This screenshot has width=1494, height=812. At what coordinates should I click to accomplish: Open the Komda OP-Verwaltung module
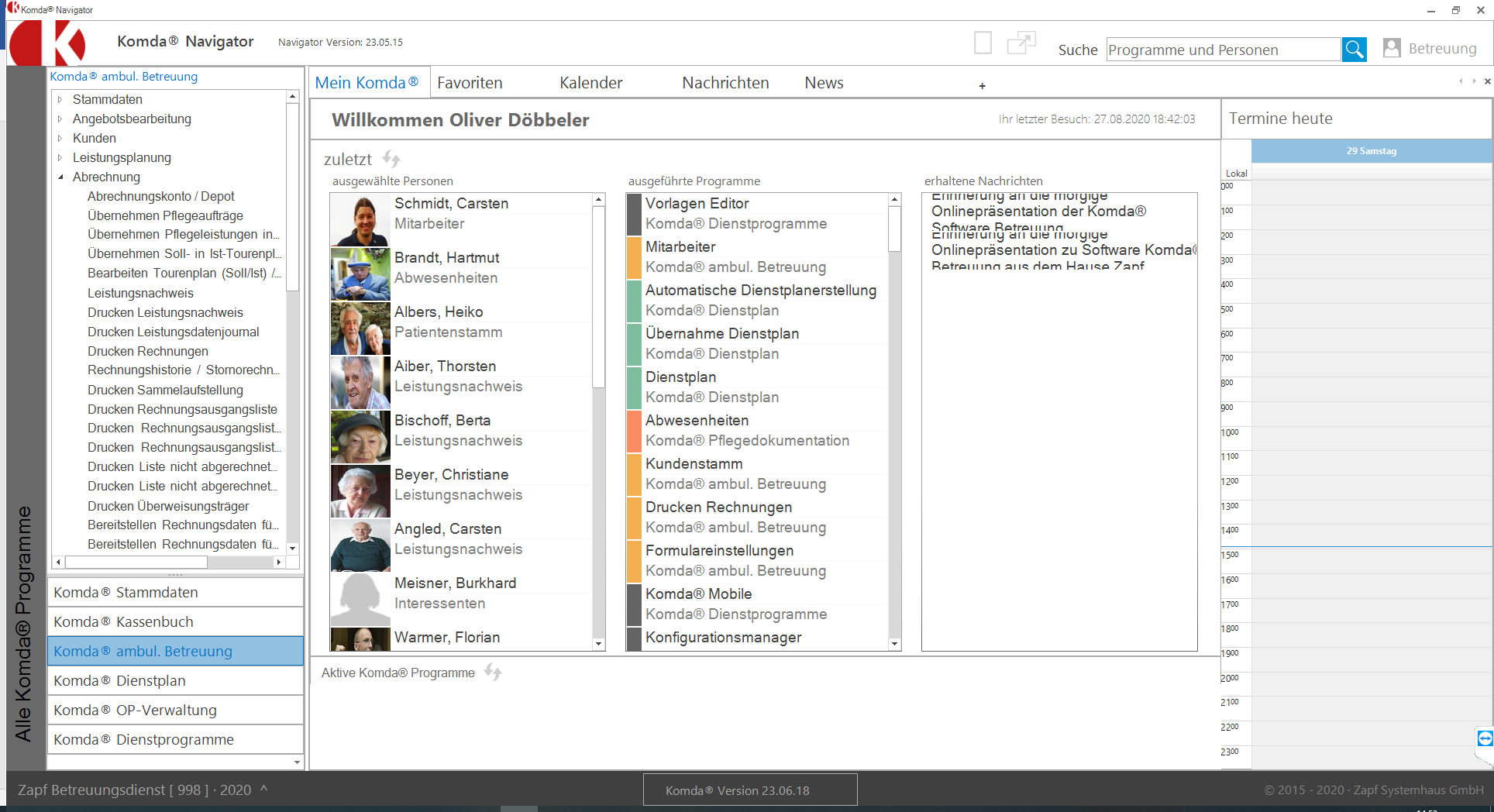point(175,710)
